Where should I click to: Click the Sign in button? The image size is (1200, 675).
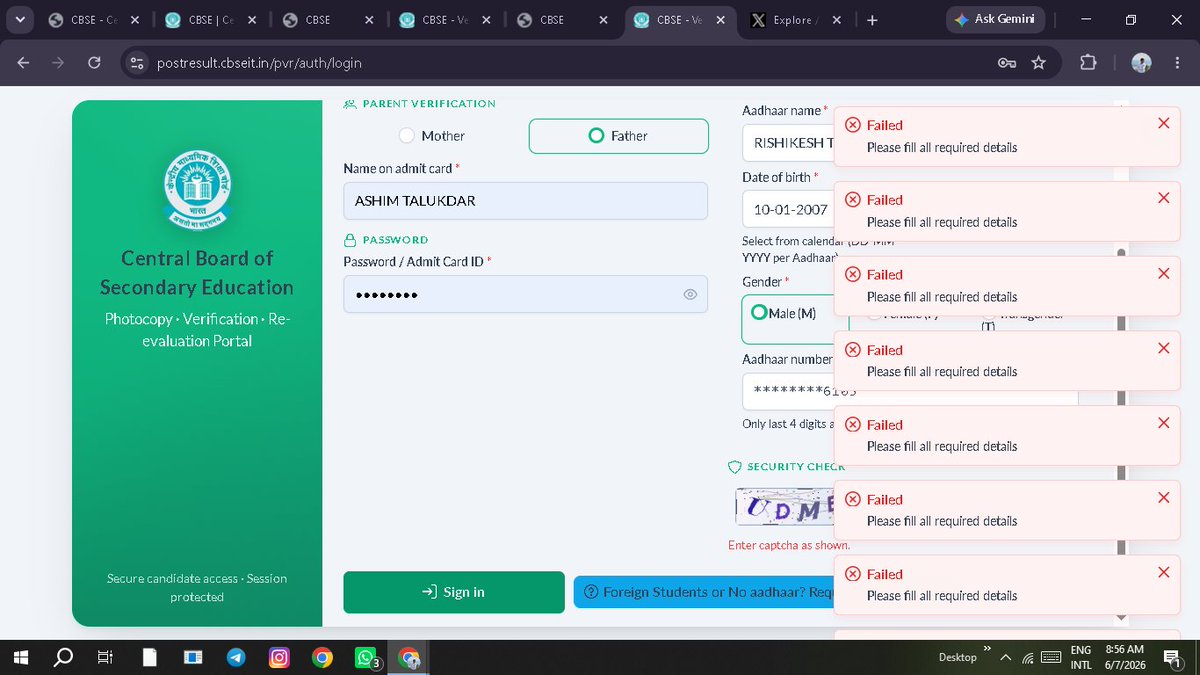coord(454,592)
